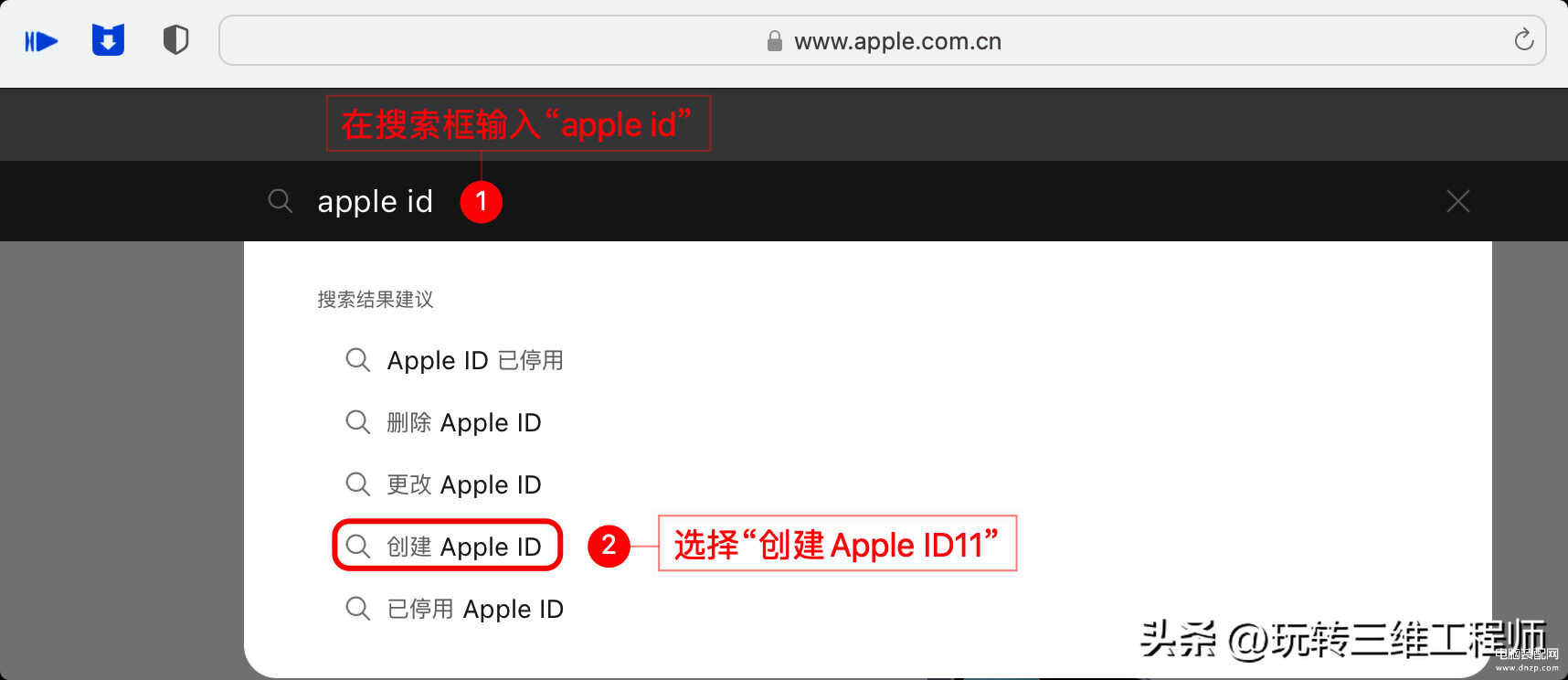Click magnifier icon beside 已停用 Apple ID
Viewport: 1568px width, 680px height.
click(x=357, y=609)
